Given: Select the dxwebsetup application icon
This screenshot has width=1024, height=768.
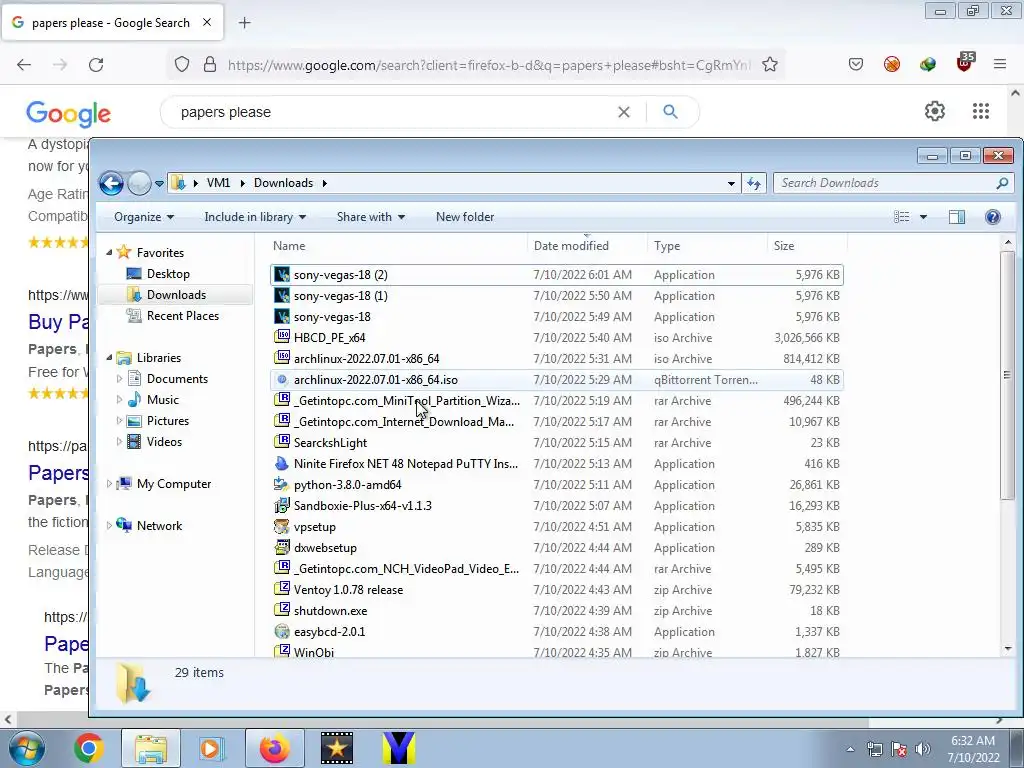Looking at the screenshot, I should (x=281, y=547).
